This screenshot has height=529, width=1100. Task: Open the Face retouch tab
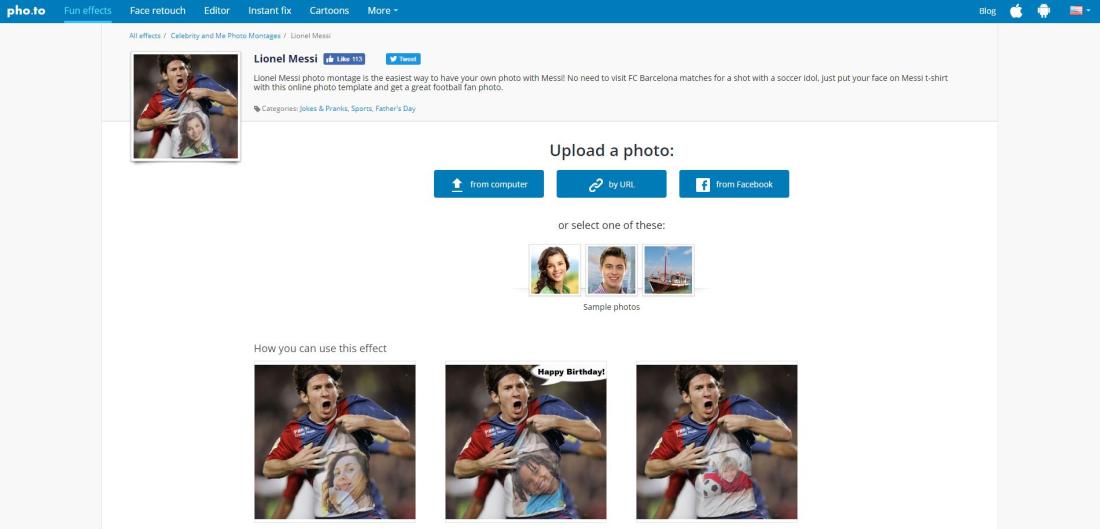pyautogui.click(x=158, y=11)
